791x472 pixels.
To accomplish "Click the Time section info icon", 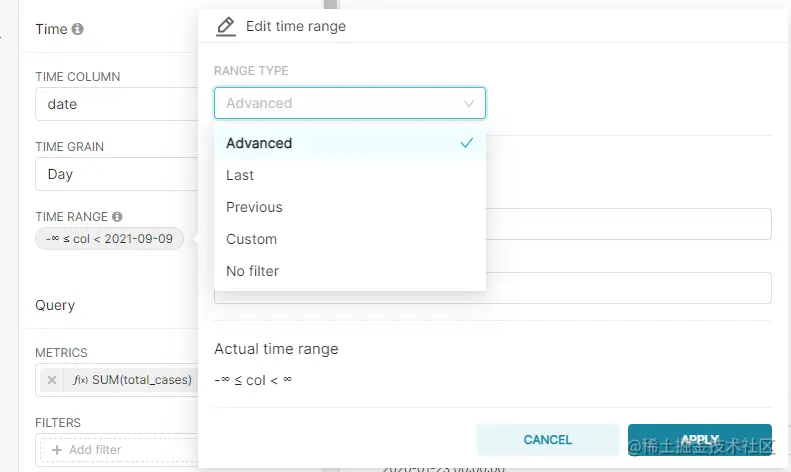I will 78,29.
